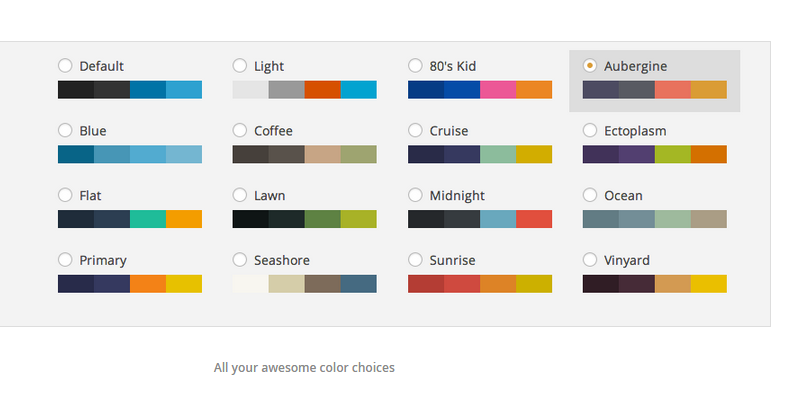The width and height of the screenshot is (800, 400).
Task: Select the Default color scheme radio button
Action: [x=65, y=66]
